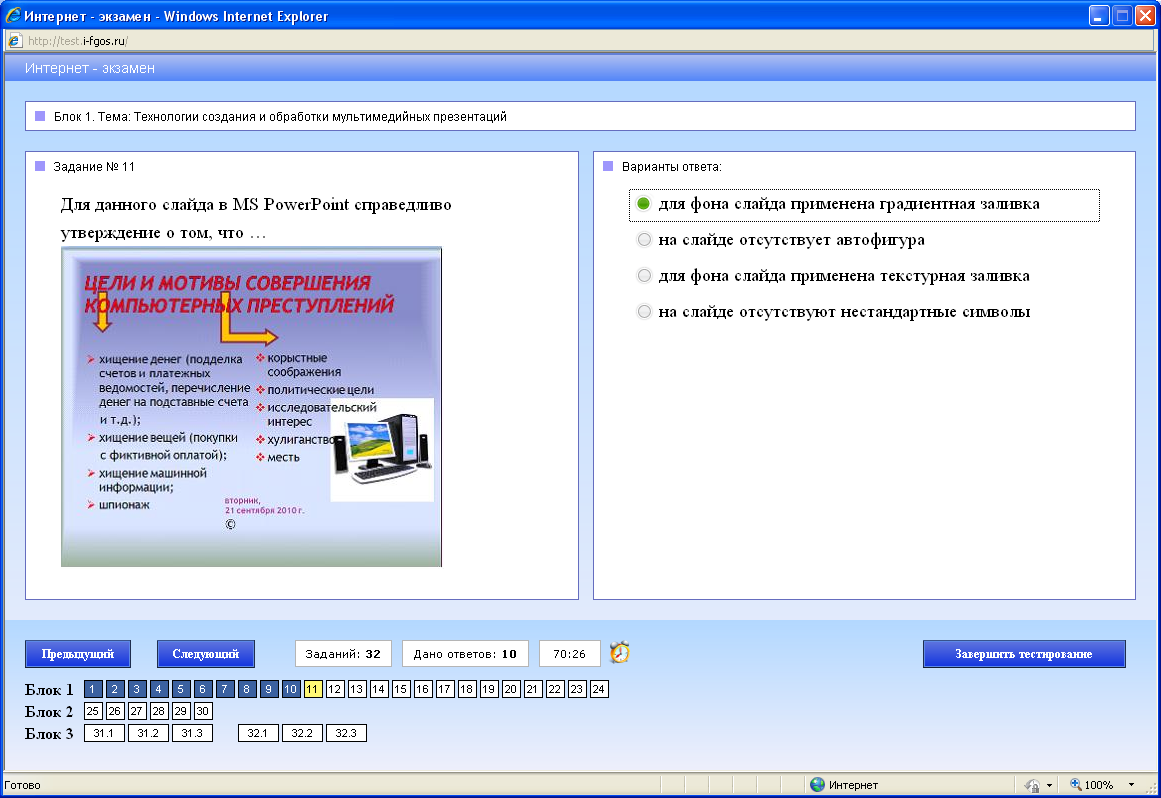
Task: Click the Internet Explorer icon in title bar
Action: 13,16
